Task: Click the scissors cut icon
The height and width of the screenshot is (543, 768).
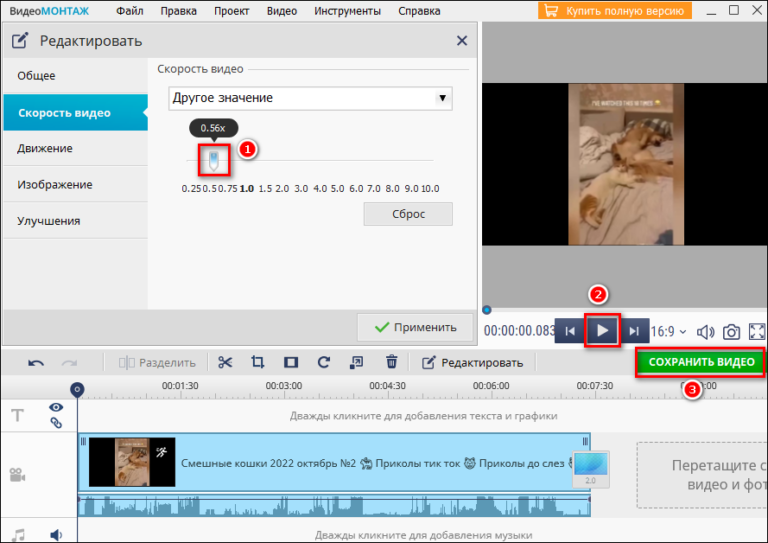Action: 225,362
